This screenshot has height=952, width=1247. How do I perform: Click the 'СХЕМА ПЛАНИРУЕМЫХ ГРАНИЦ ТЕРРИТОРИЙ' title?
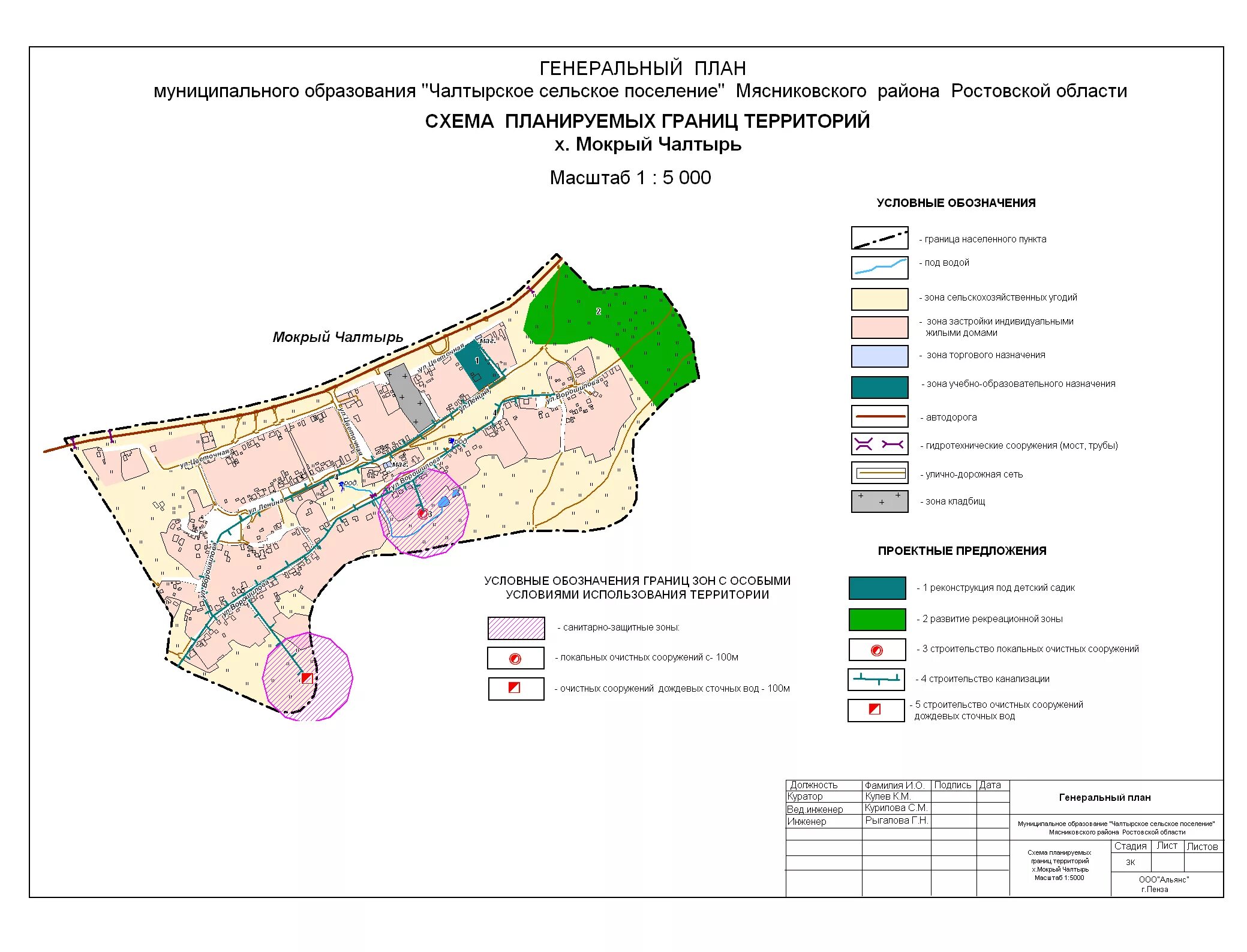647,121
